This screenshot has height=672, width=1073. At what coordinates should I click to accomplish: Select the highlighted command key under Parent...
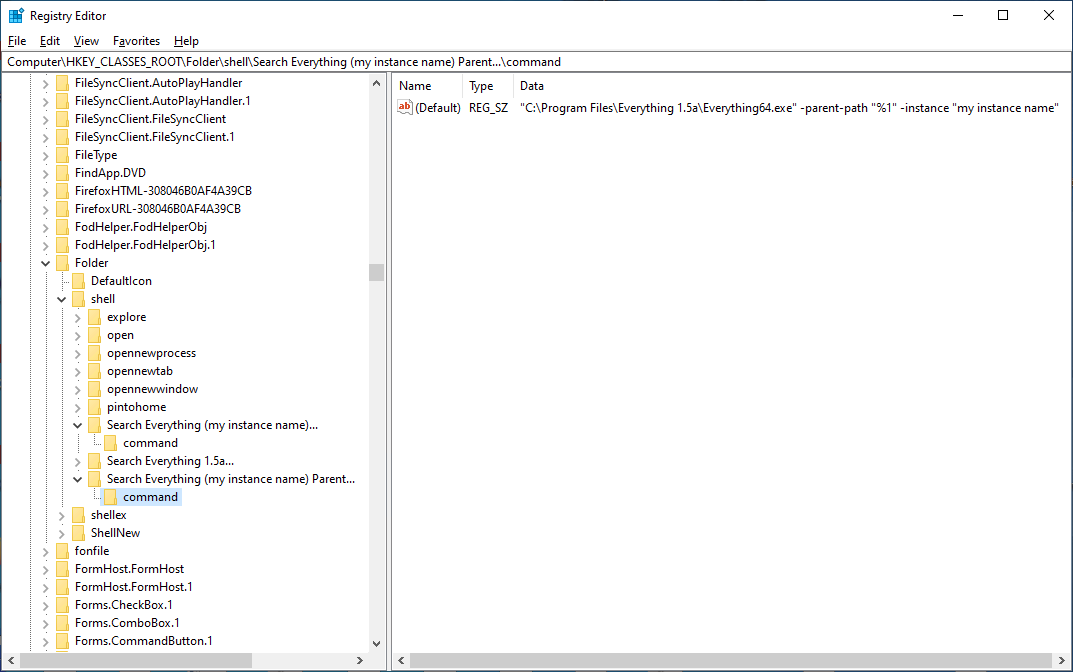point(151,497)
